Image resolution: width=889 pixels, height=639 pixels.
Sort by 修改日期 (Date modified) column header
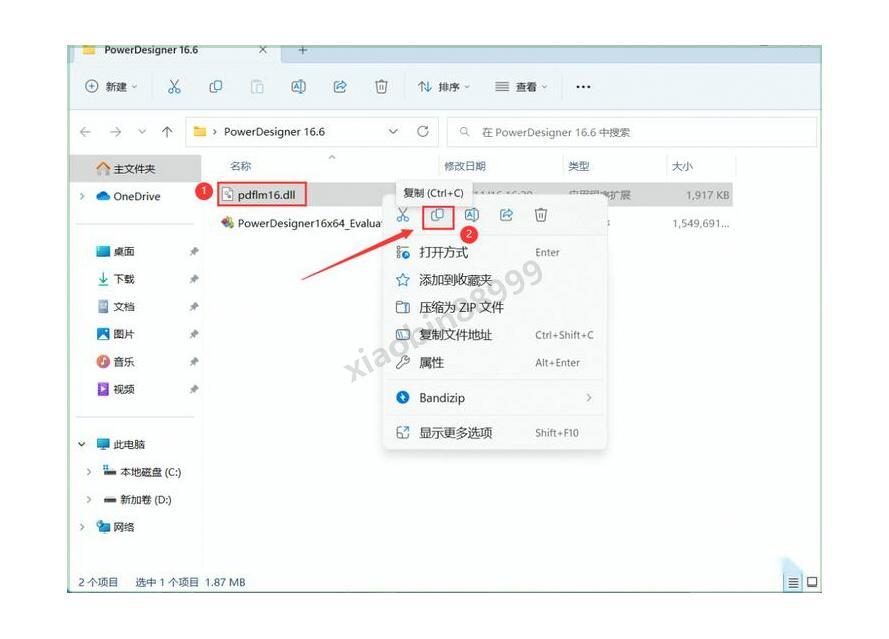click(465, 166)
